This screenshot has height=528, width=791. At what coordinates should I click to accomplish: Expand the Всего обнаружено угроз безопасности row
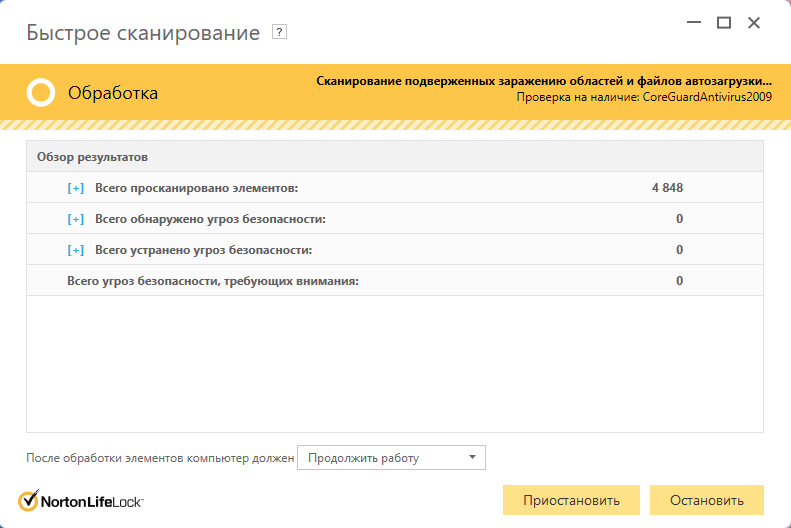76,219
